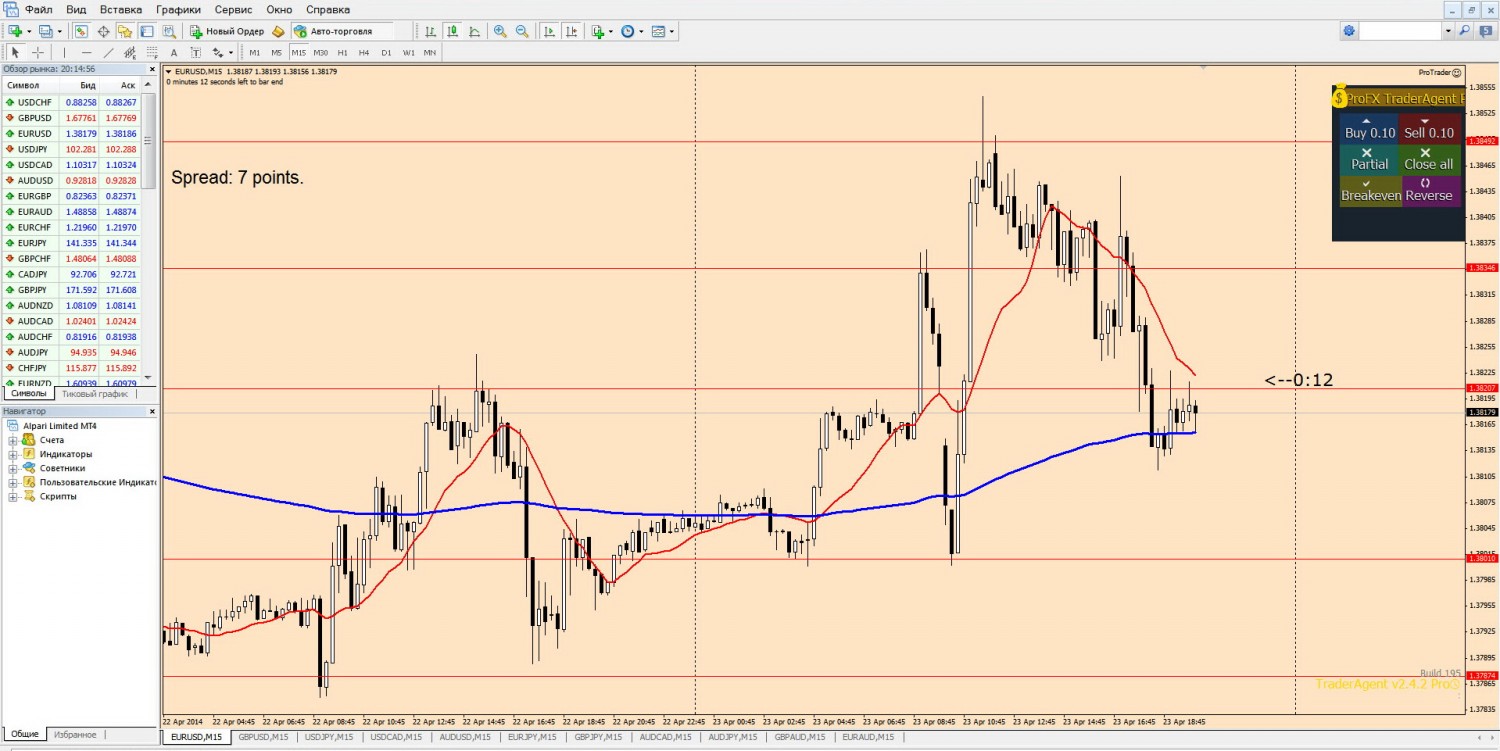Expand the Счета tree node
Viewport: 1500px width, 751px height.
click(13, 440)
